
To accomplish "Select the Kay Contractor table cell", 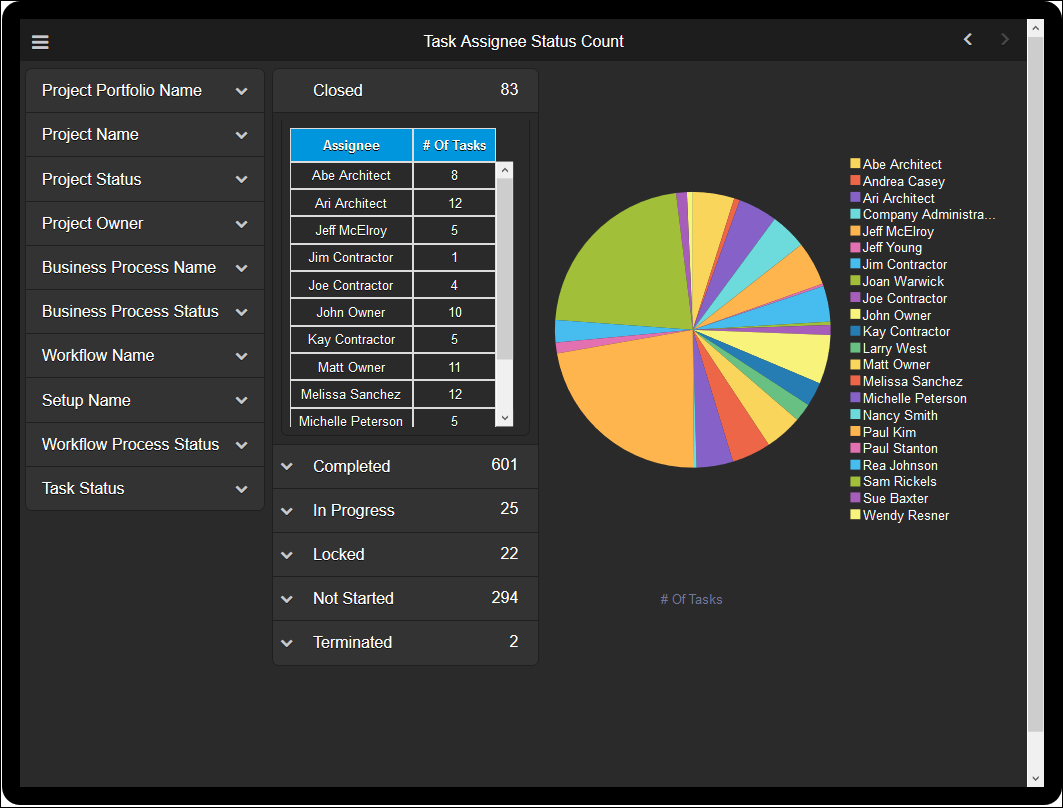I will tap(351, 340).
